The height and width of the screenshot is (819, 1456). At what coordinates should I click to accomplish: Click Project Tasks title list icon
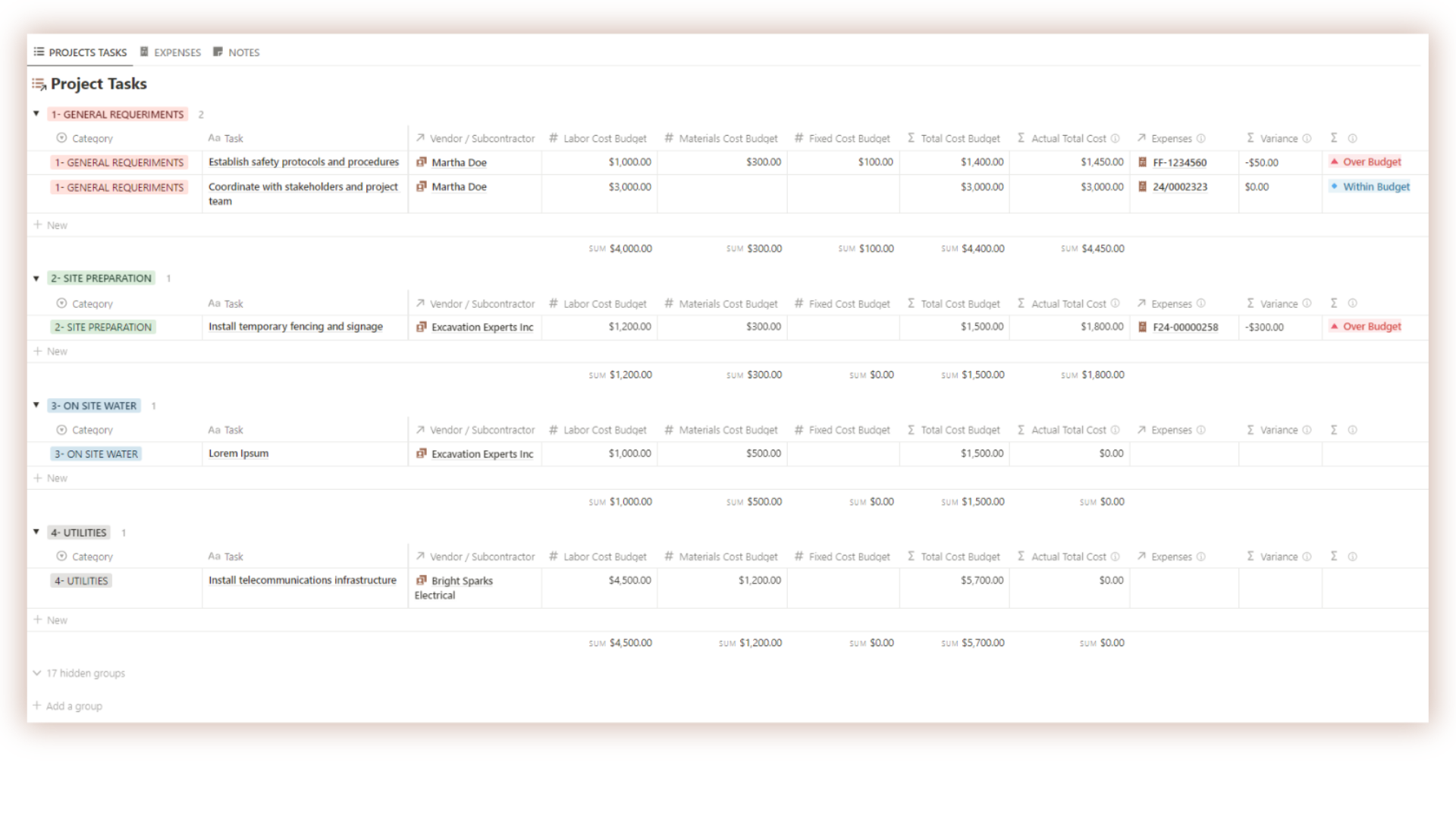(39, 84)
